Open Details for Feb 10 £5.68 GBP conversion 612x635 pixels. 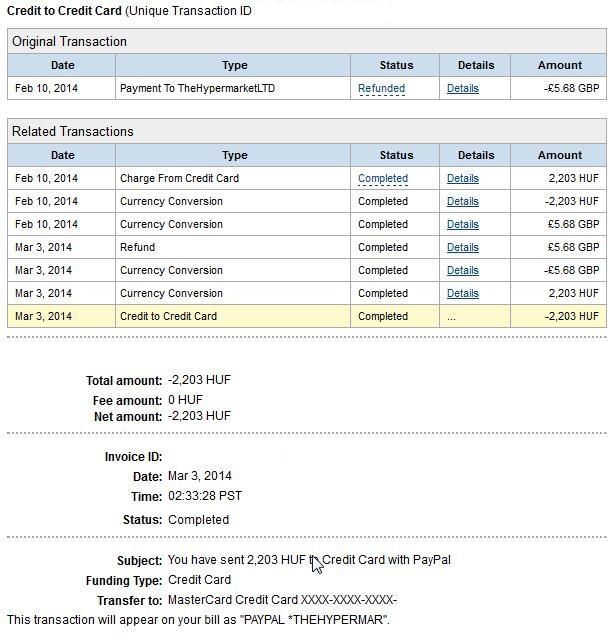point(462,224)
